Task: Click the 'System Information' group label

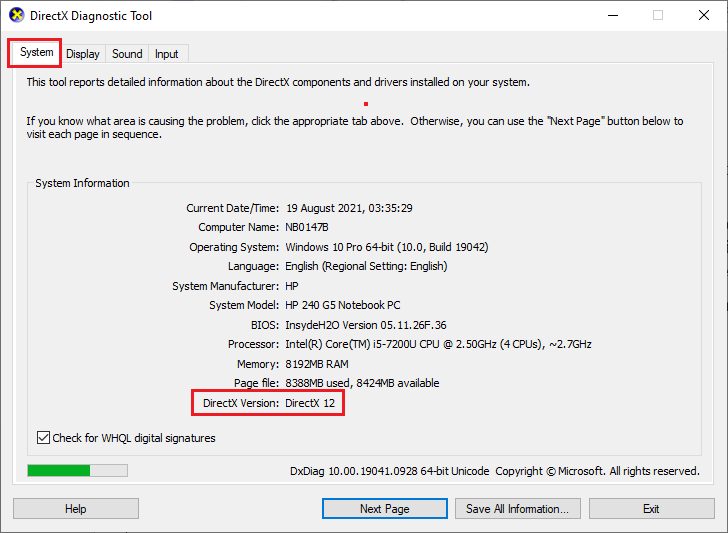Action: tap(82, 183)
